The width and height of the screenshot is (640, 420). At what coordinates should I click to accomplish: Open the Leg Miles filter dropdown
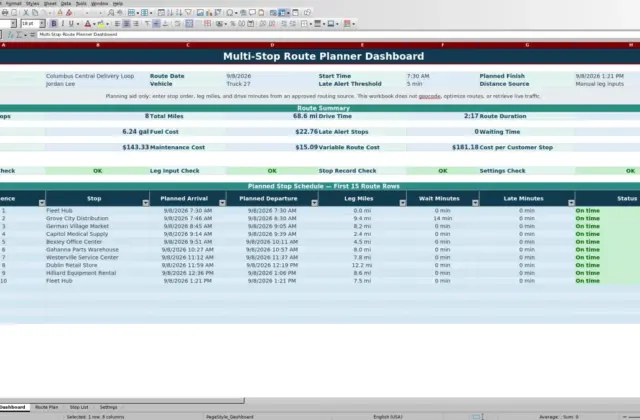[x=402, y=203]
